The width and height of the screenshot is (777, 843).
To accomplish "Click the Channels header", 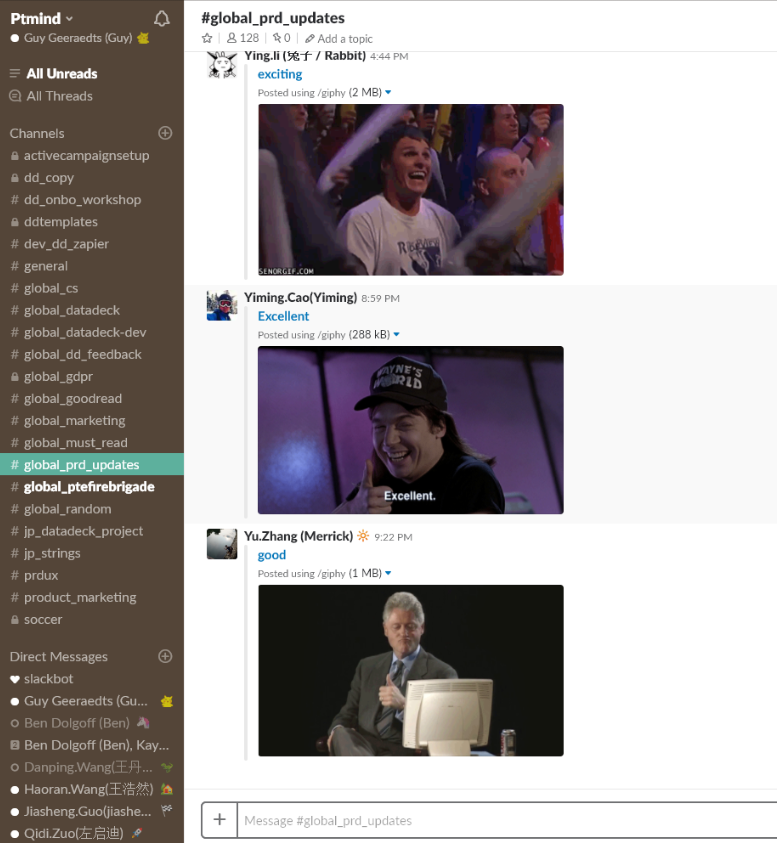I will point(37,133).
